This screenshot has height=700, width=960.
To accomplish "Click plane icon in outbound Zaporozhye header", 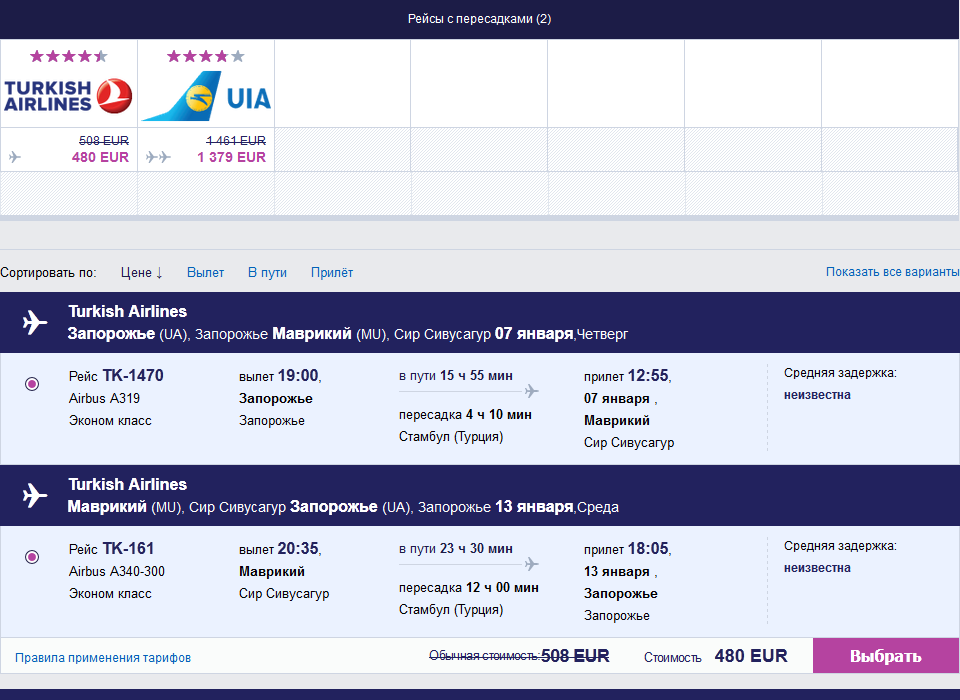I will coord(35,322).
